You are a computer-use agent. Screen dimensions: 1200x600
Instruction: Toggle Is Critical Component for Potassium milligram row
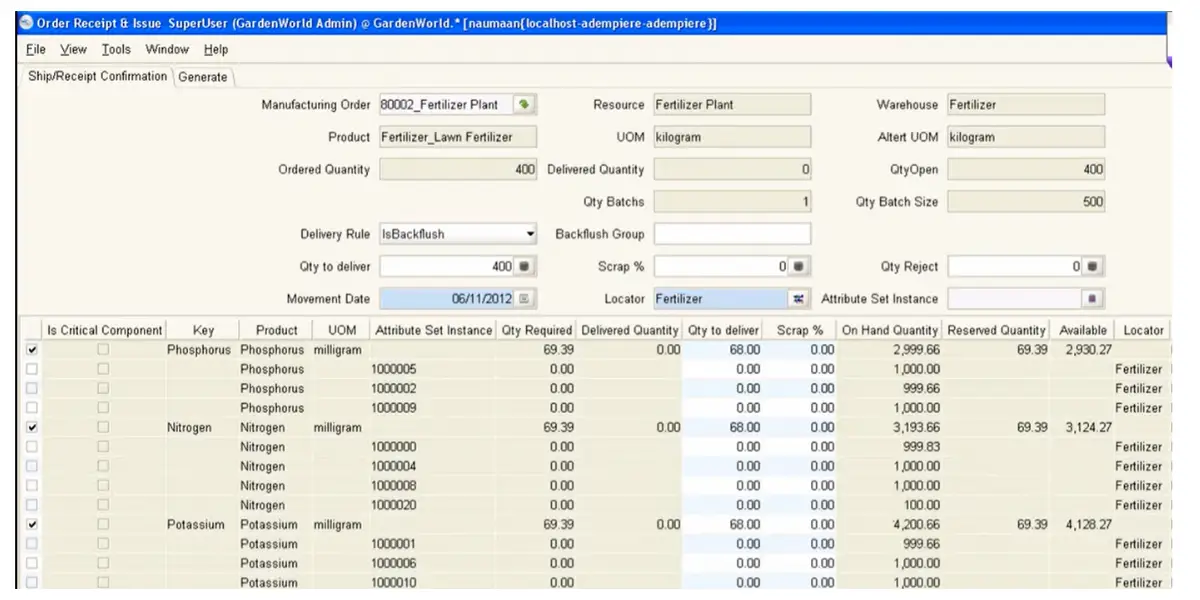click(103, 524)
